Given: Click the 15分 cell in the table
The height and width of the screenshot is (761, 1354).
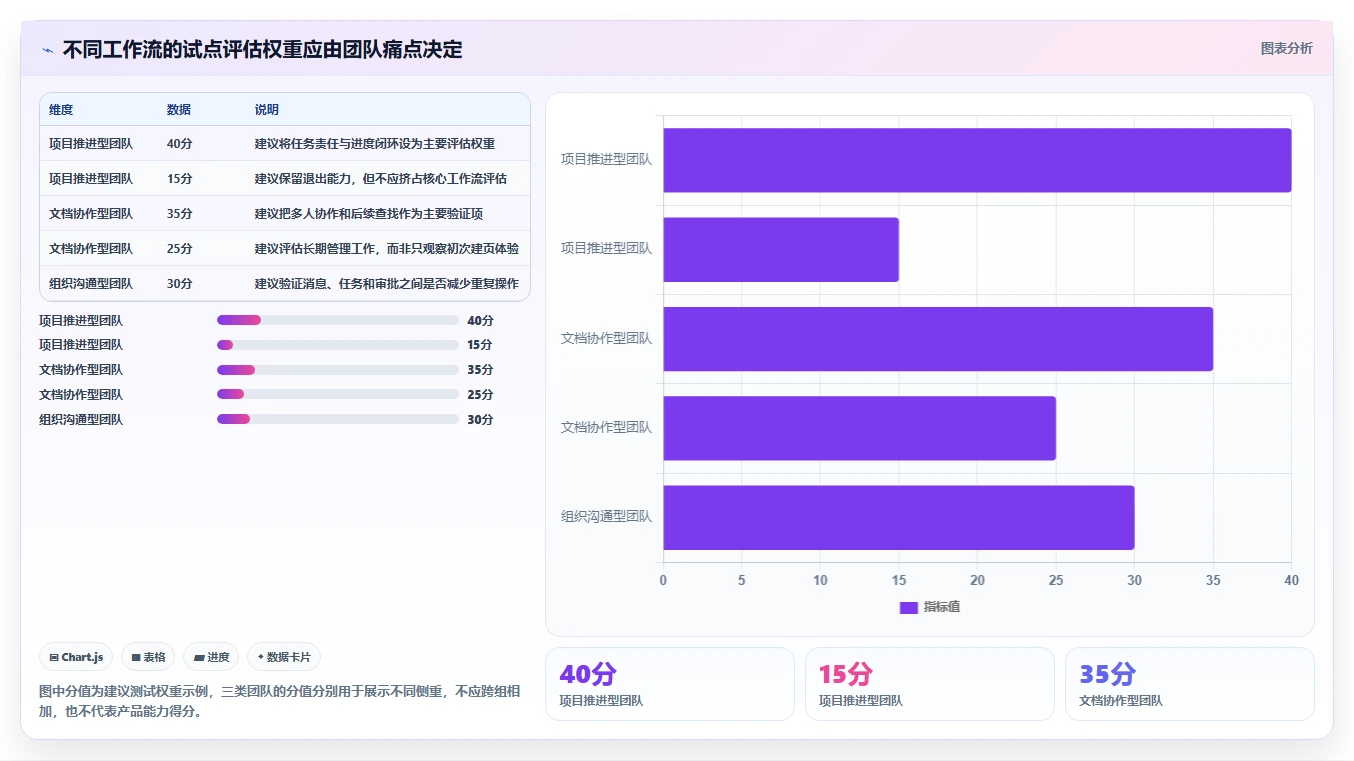Looking at the screenshot, I should [180, 179].
